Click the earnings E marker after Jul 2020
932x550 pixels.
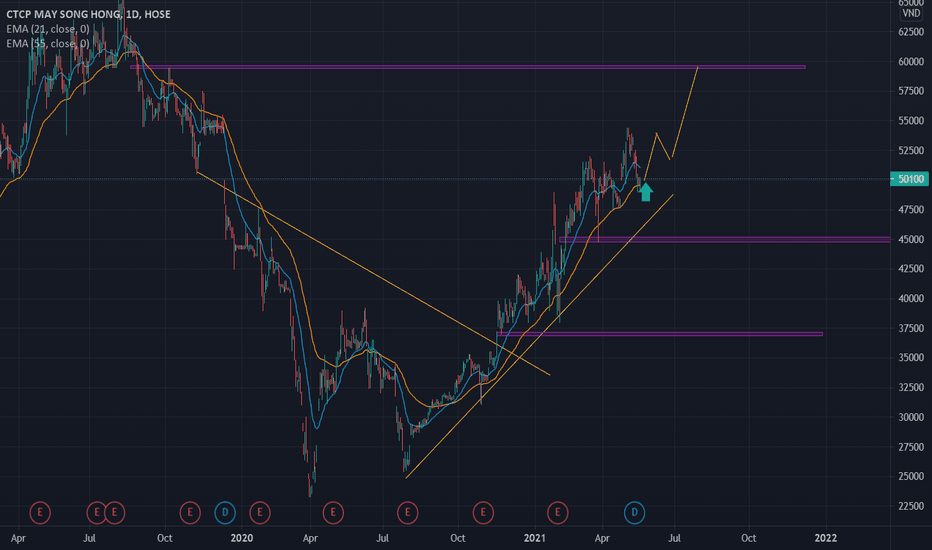click(x=407, y=513)
